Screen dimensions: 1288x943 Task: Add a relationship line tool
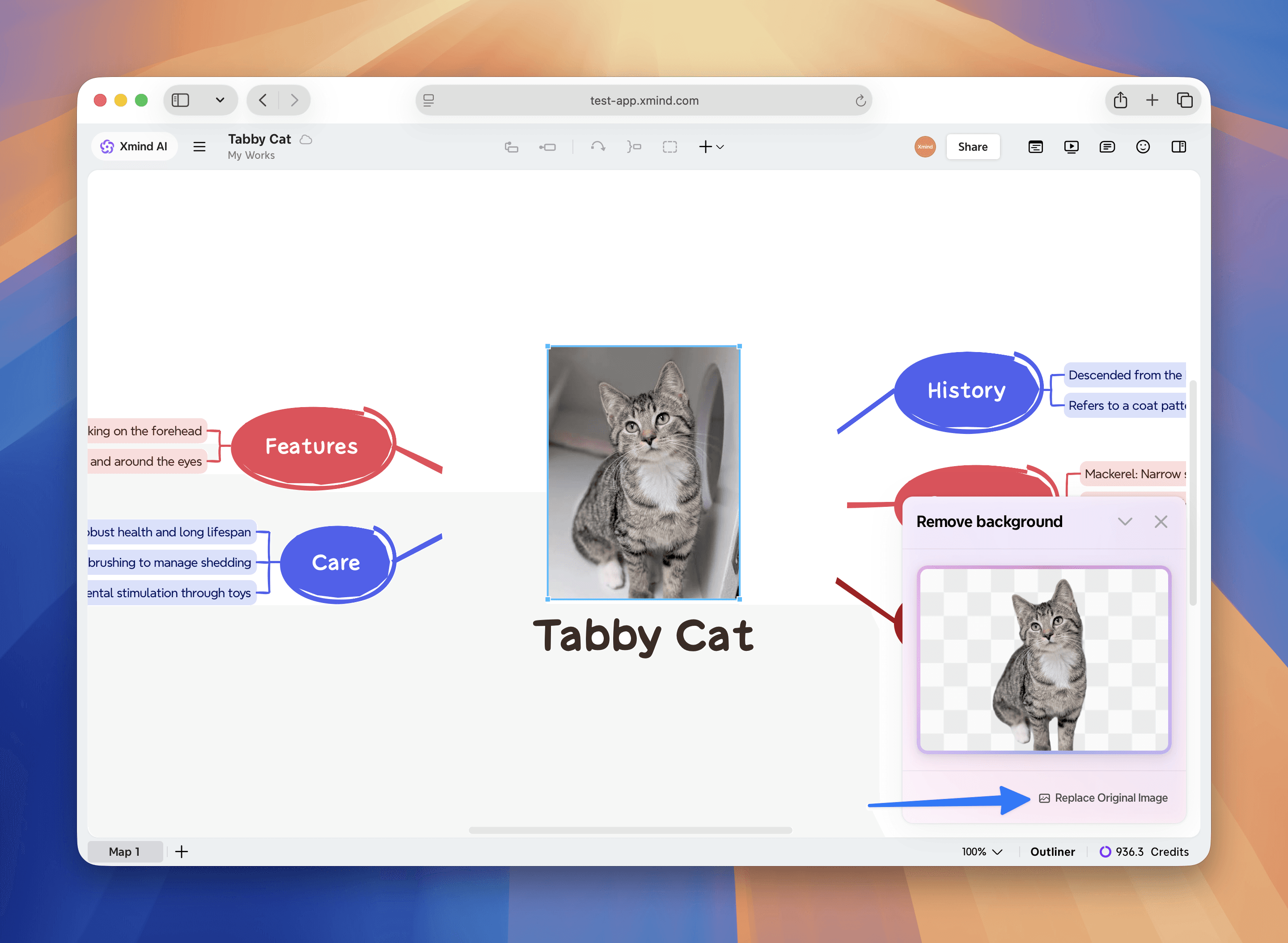pos(598,147)
